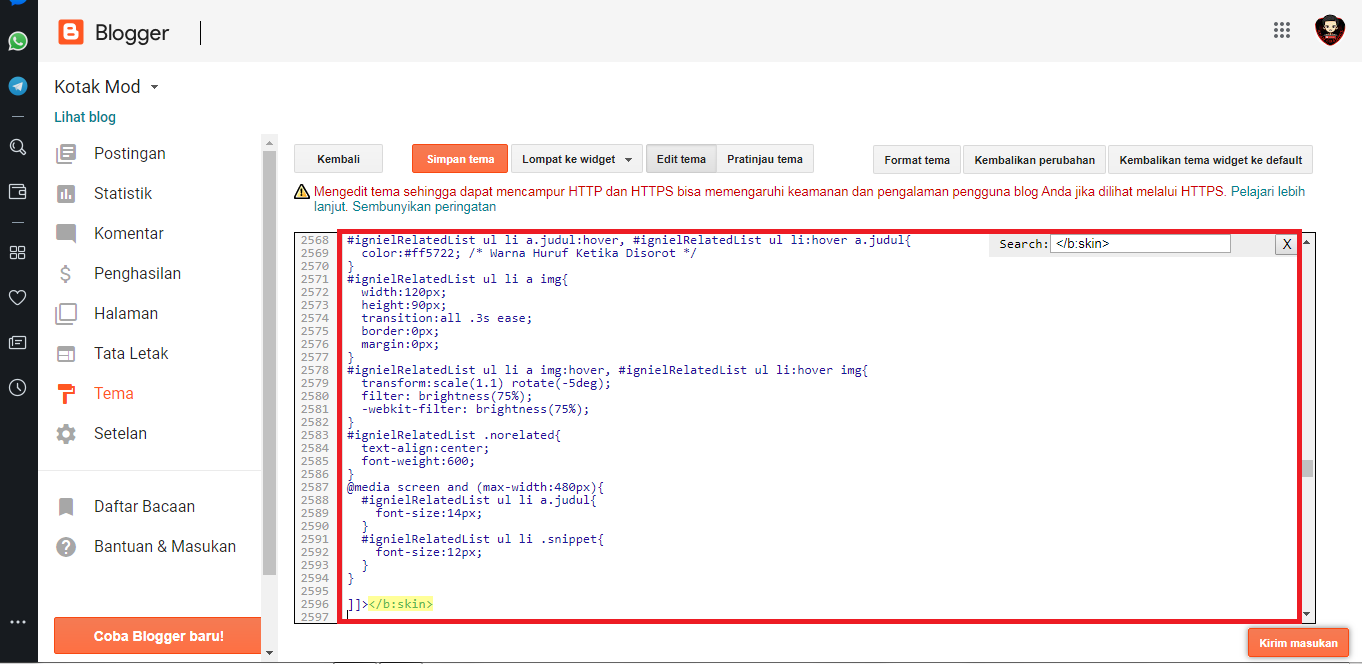
Task: Open the profile avatar account menu
Action: [1329, 30]
